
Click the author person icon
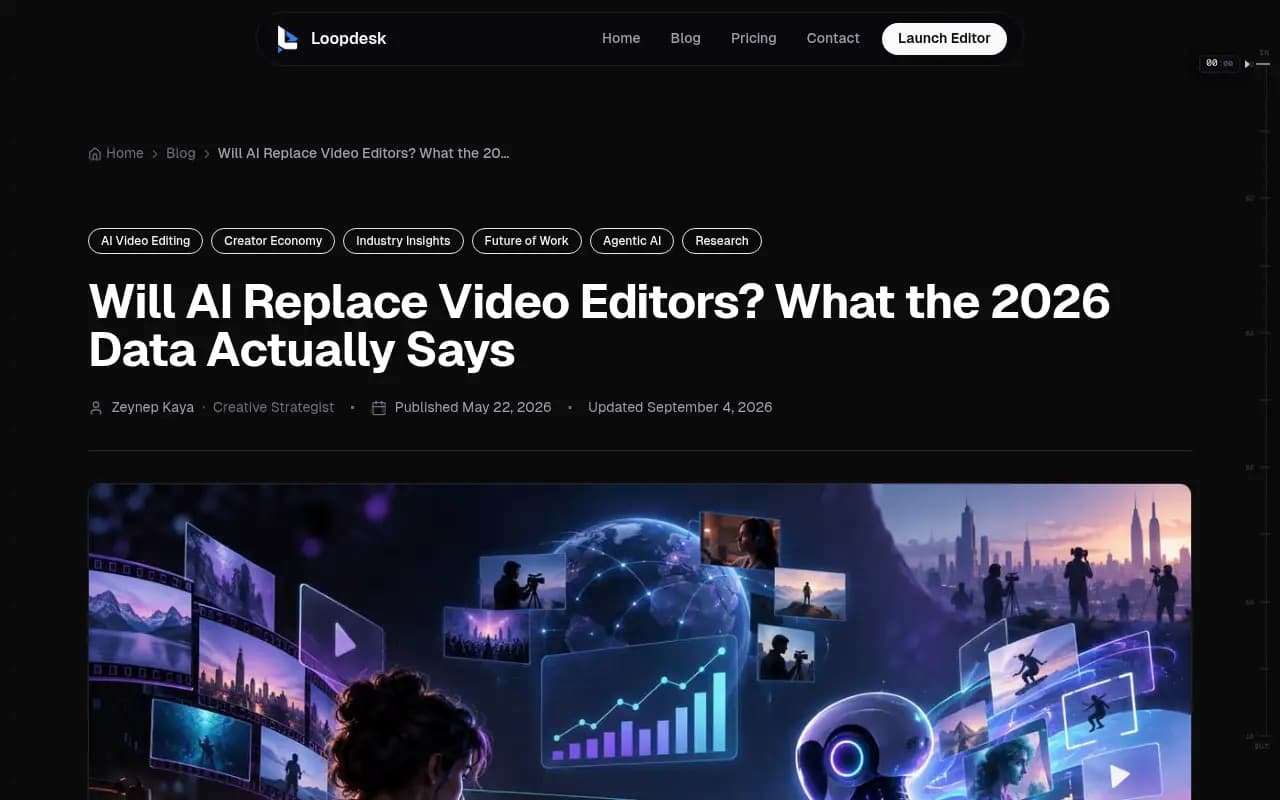pos(96,408)
